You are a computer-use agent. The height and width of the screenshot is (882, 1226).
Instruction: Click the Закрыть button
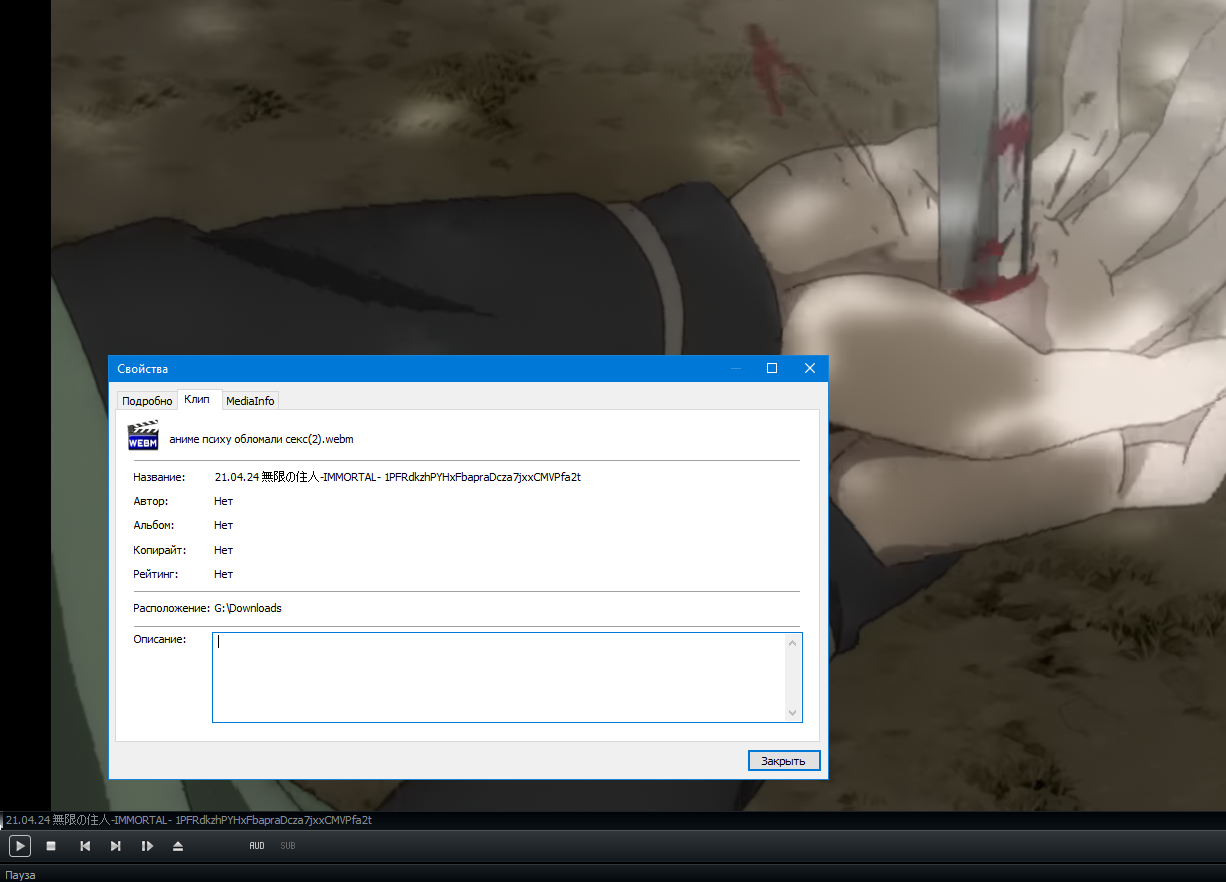(x=784, y=761)
